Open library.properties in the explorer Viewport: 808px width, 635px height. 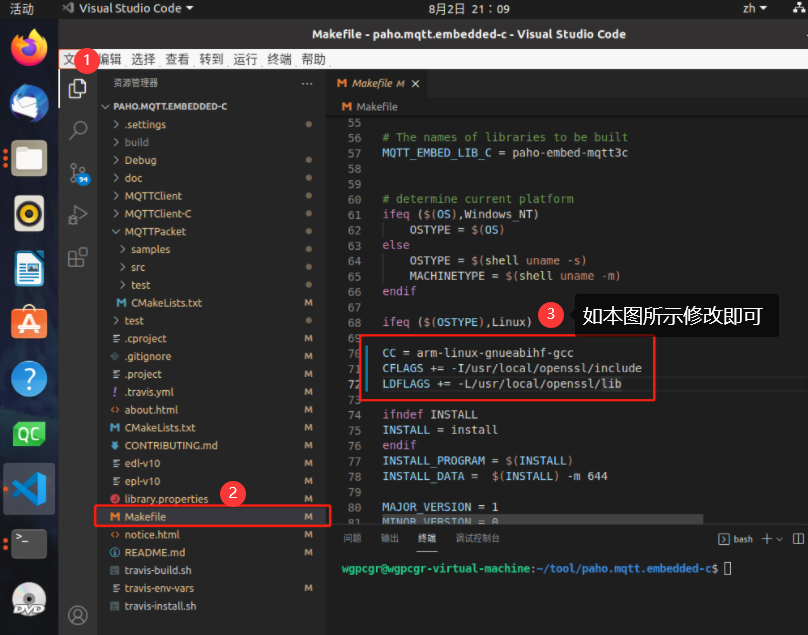click(212, 499)
